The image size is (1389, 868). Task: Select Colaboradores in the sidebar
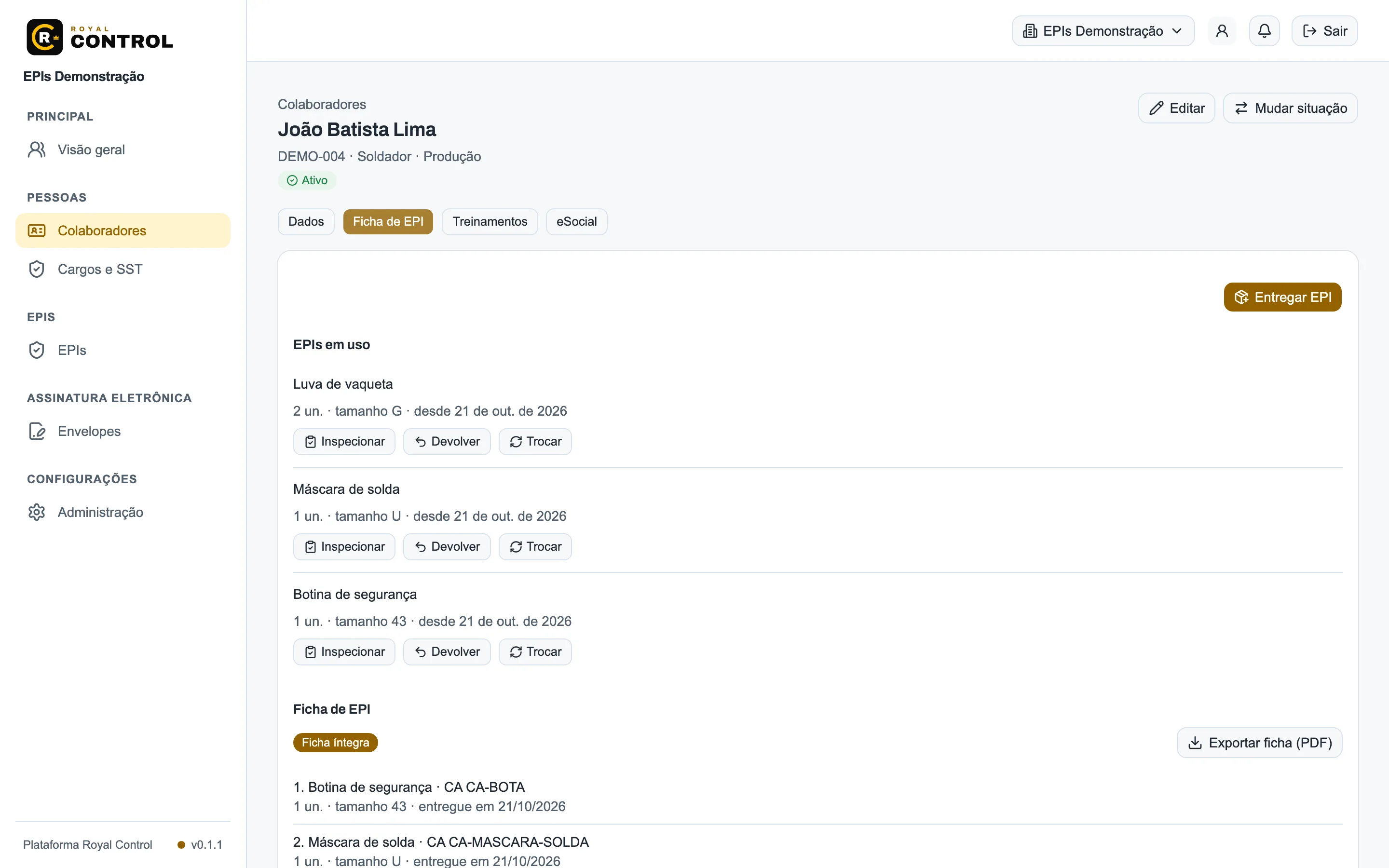click(123, 231)
